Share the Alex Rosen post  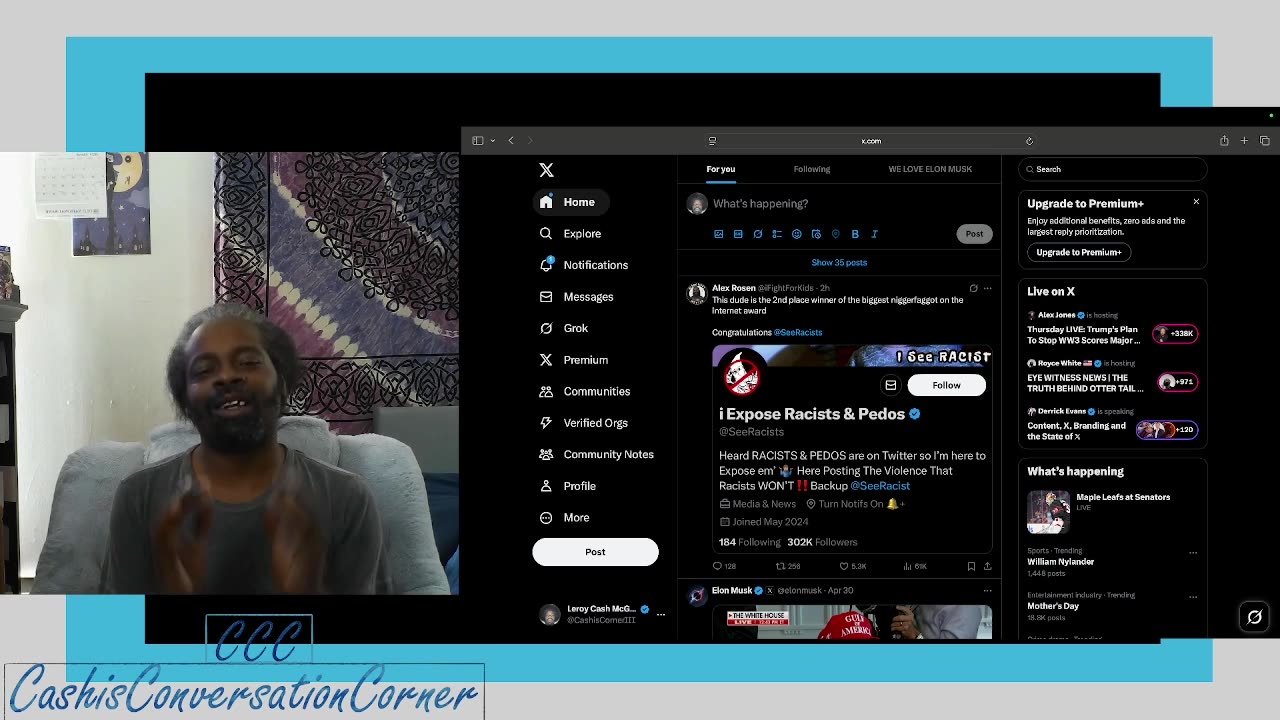pyautogui.click(x=987, y=566)
